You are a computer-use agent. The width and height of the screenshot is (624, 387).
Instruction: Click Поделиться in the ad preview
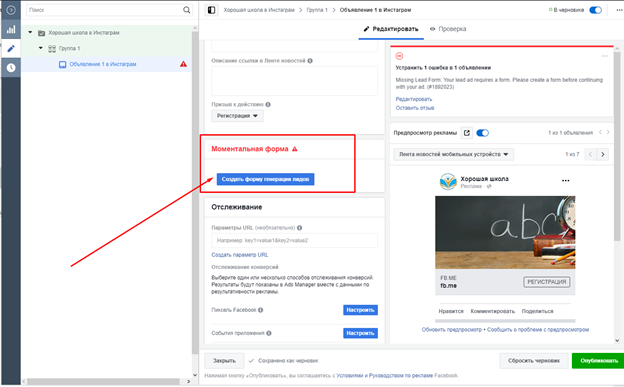click(537, 311)
